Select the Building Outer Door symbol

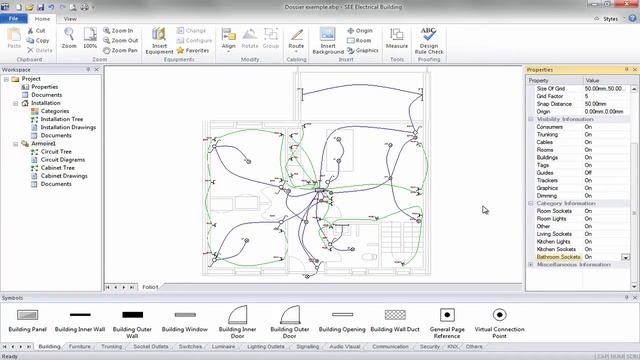click(290, 322)
